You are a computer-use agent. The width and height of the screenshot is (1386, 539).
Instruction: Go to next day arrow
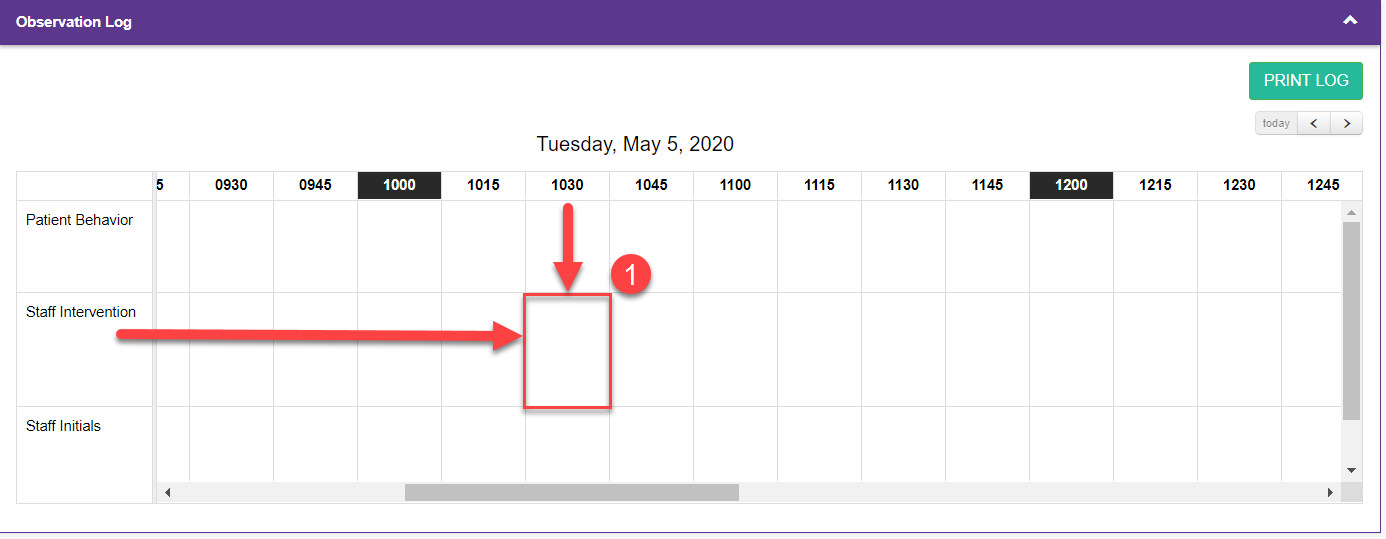(1346, 123)
